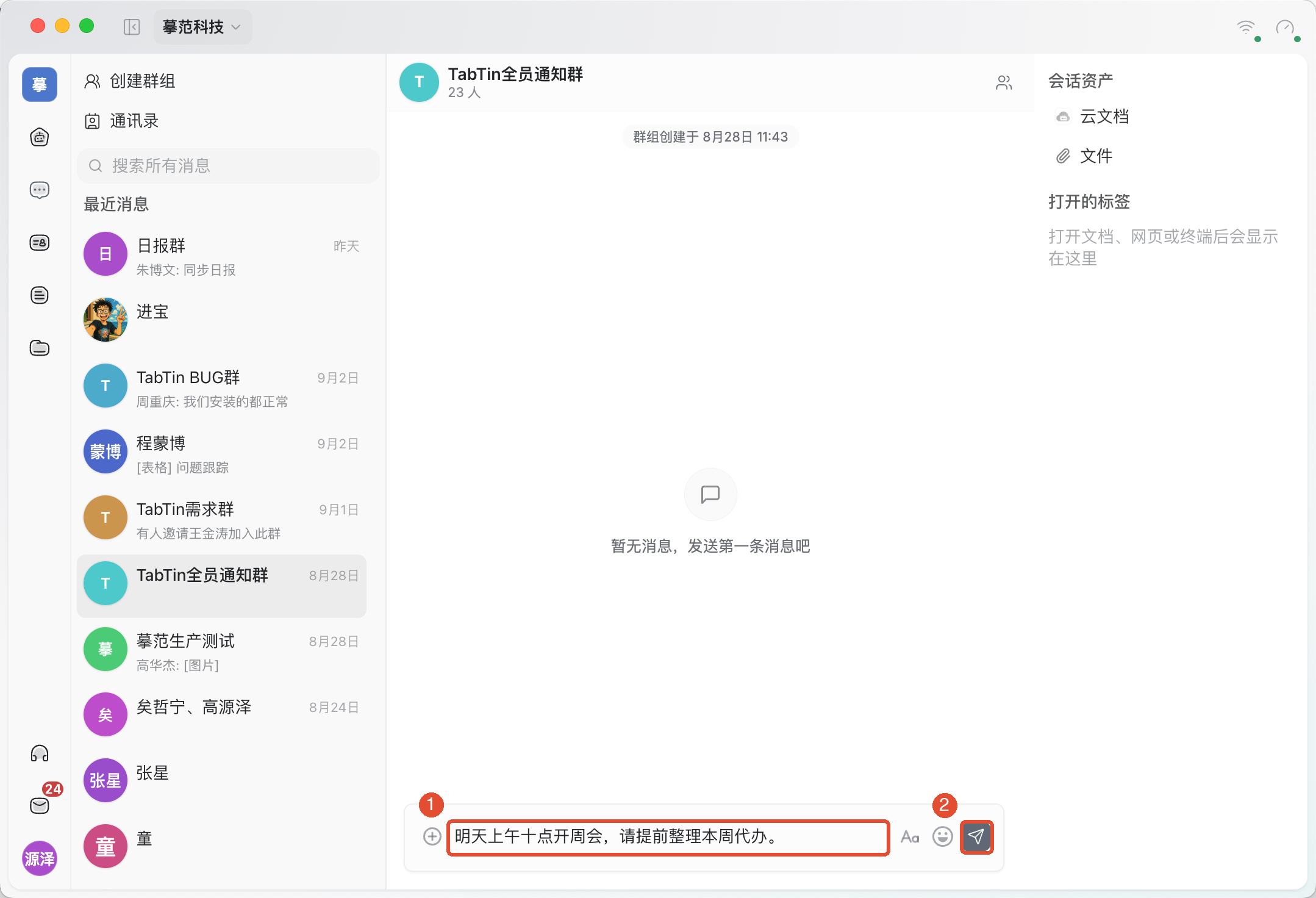Open the emoji picker
This screenshot has height=898, width=1316.
click(x=943, y=836)
